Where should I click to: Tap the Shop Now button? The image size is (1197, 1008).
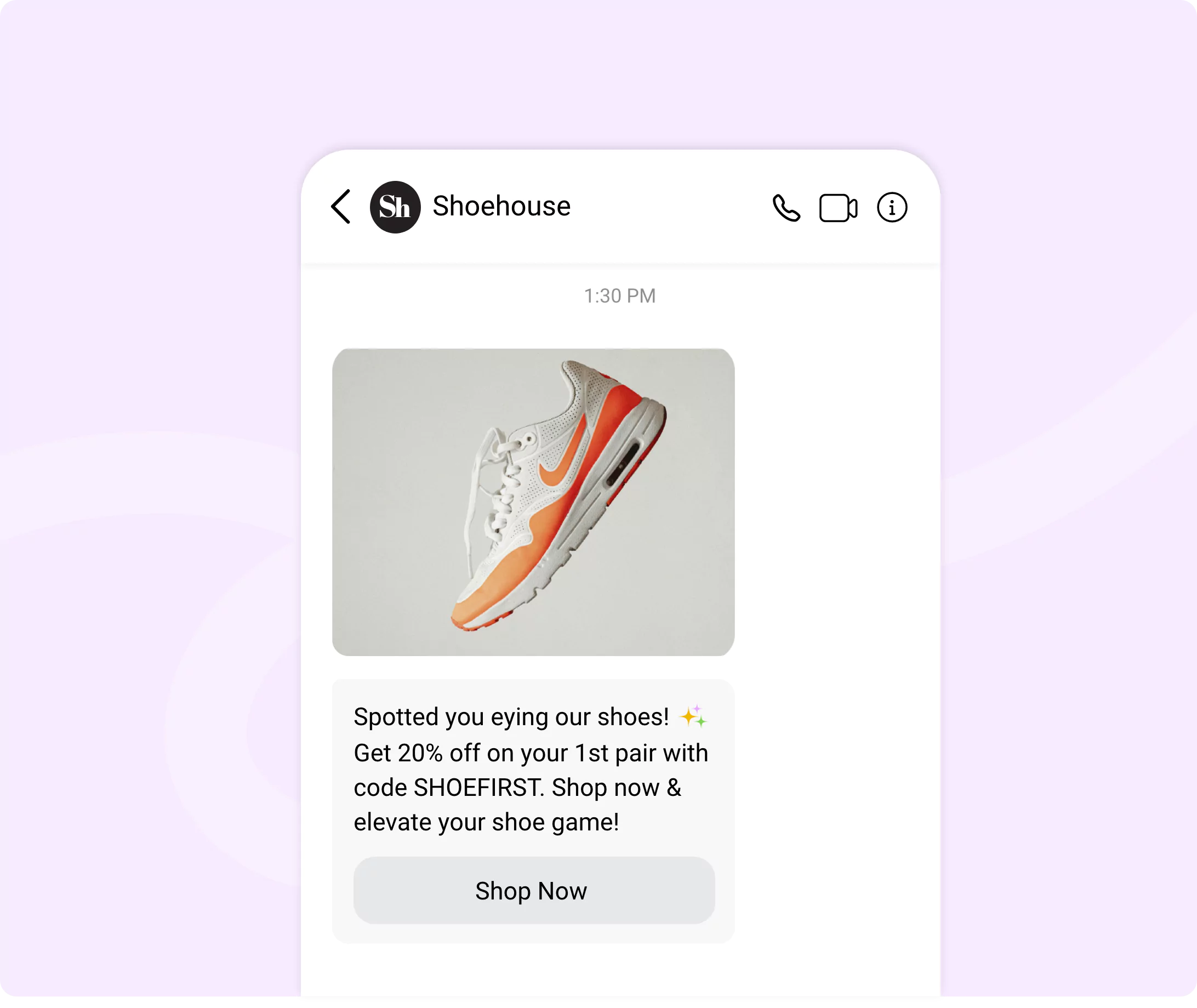(534, 890)
